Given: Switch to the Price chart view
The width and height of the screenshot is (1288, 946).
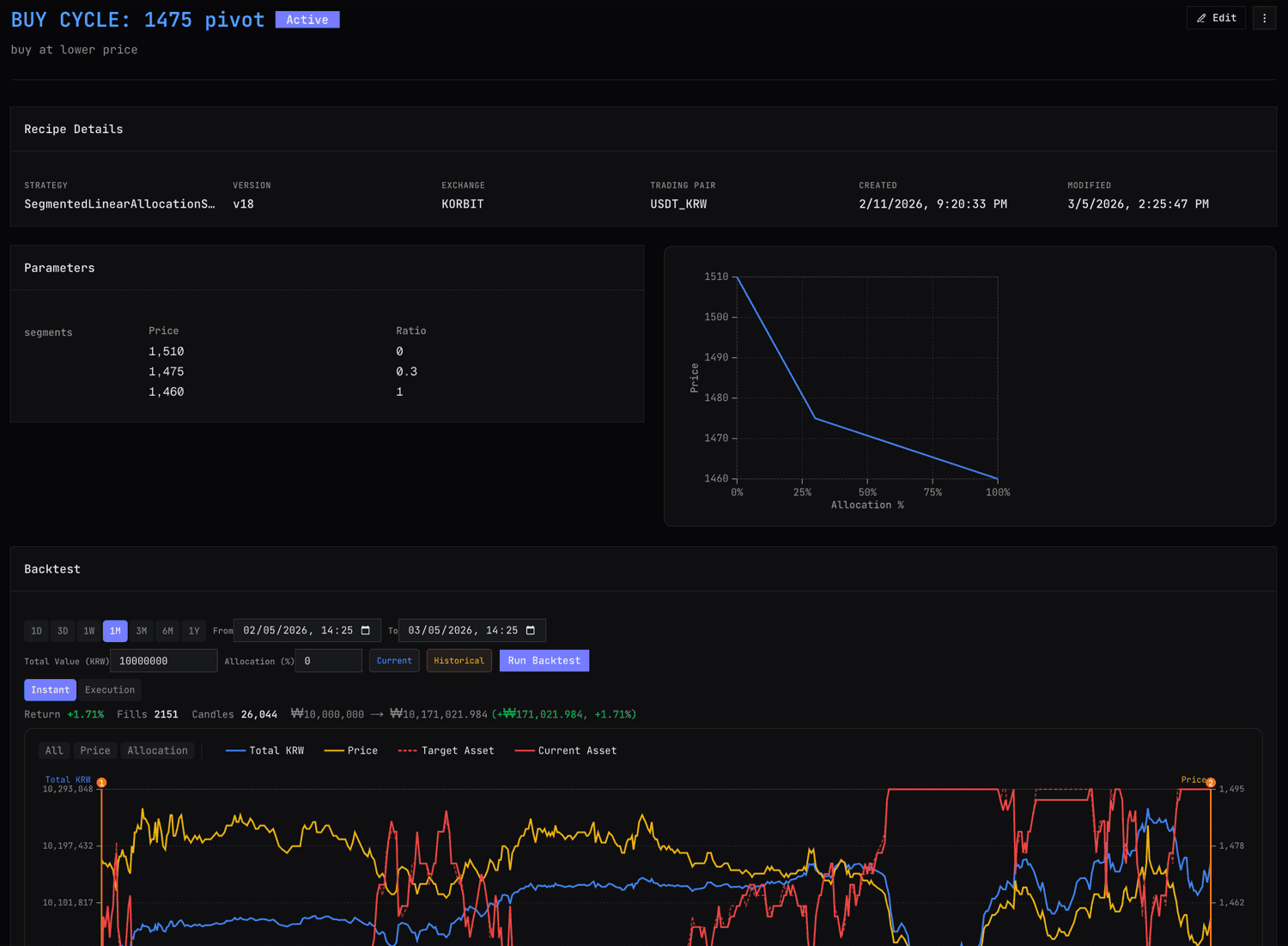Looking at the screenshot, I should 94,750.
